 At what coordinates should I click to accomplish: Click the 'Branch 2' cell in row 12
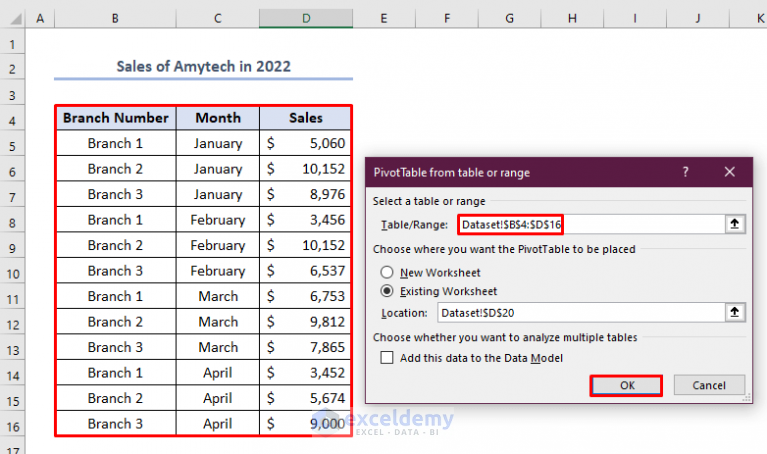click(x=116, y=321)
